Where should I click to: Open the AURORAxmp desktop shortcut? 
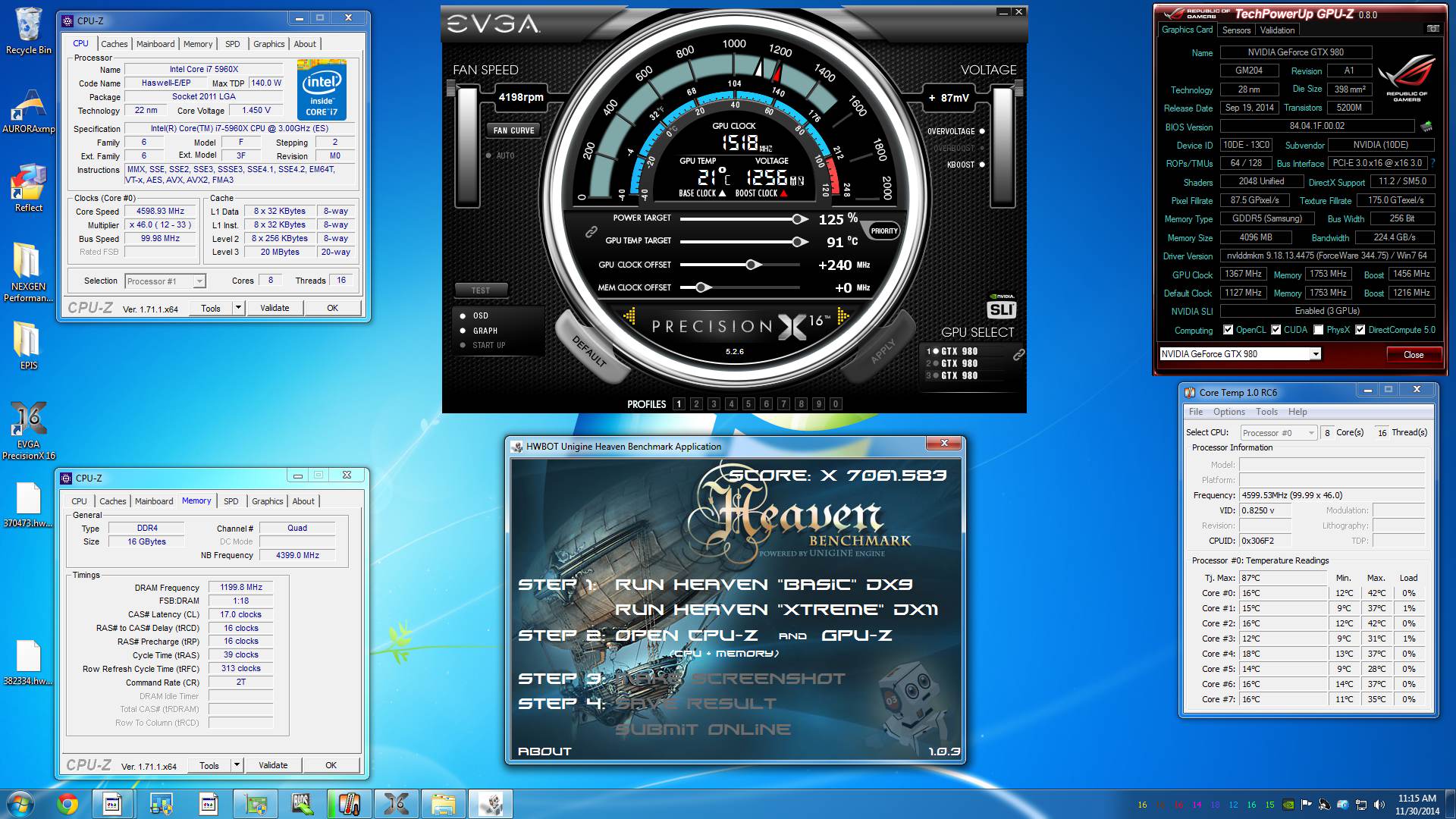(x=29, y=111)
